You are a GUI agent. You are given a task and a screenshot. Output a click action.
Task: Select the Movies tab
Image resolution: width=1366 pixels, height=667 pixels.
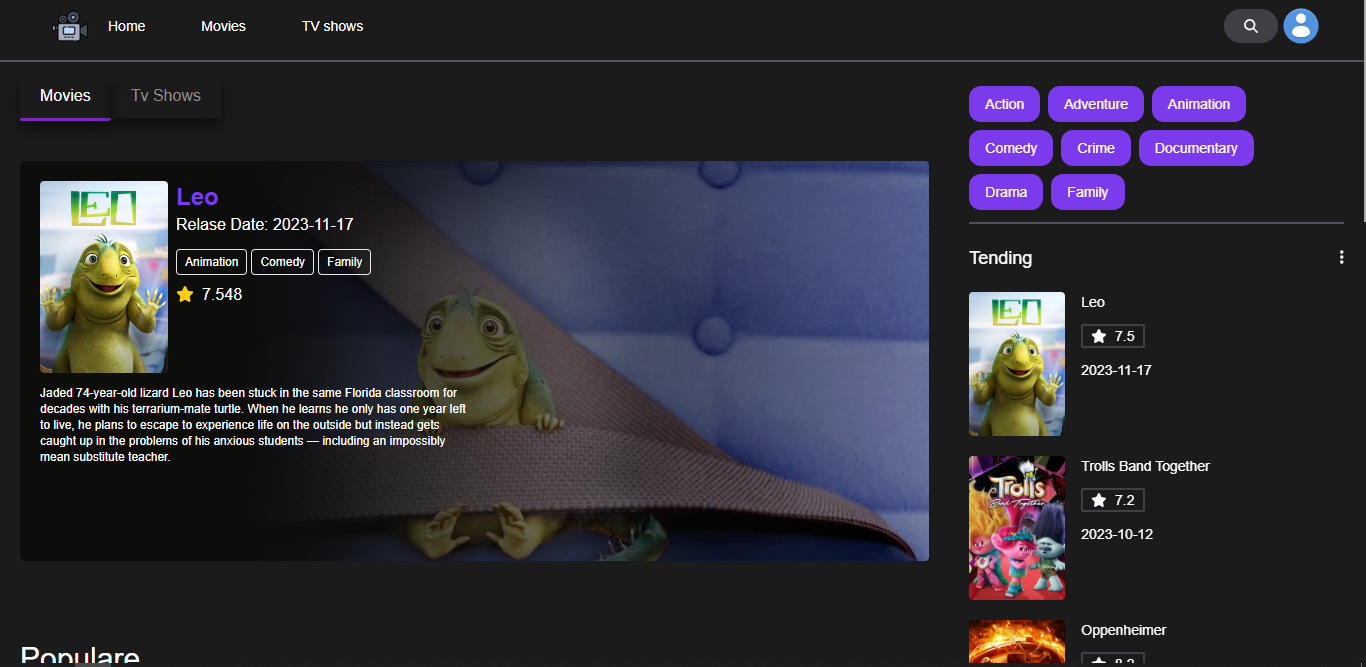coord(65,96)
